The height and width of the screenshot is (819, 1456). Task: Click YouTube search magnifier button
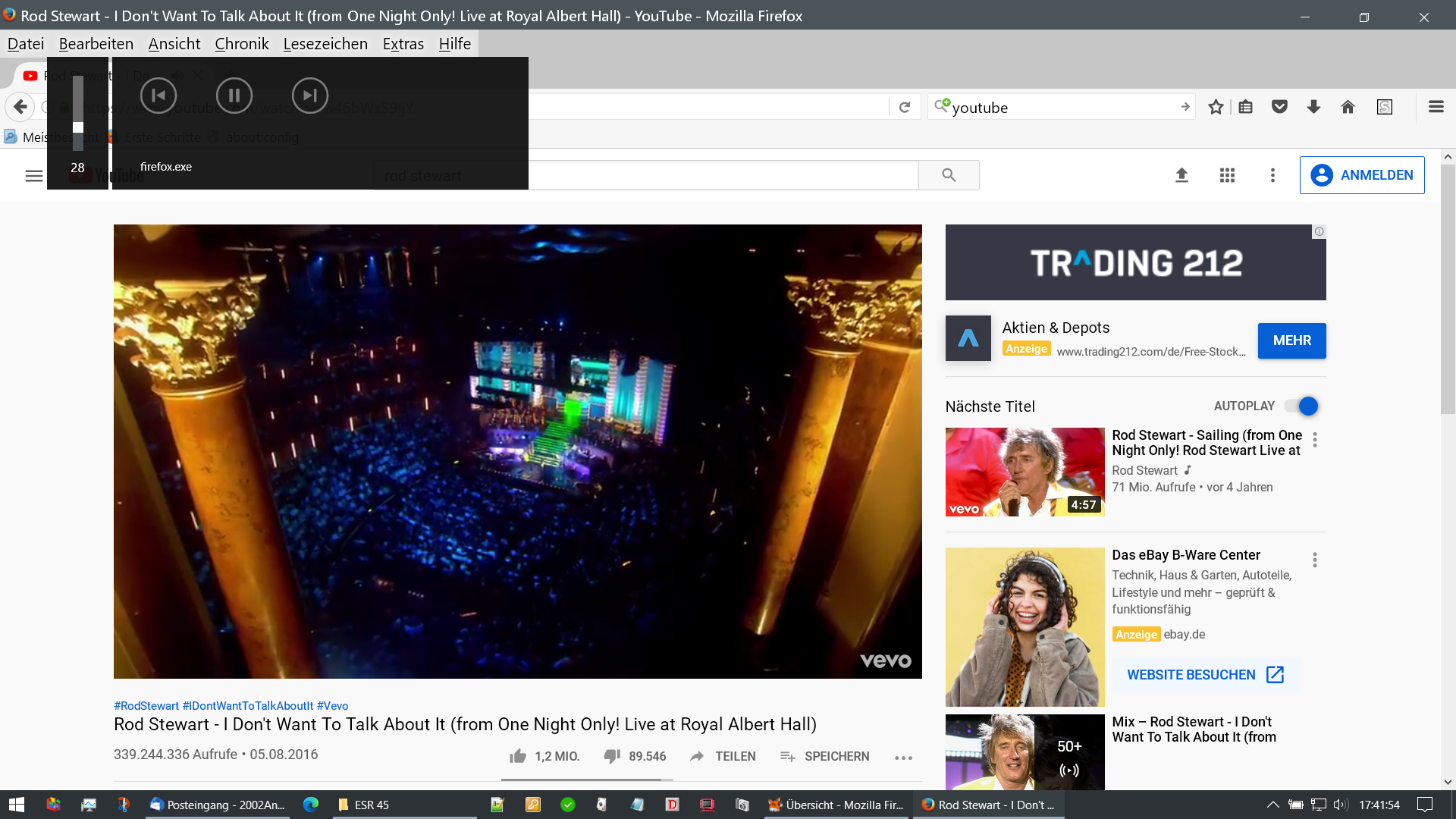[x=948, y=175]
